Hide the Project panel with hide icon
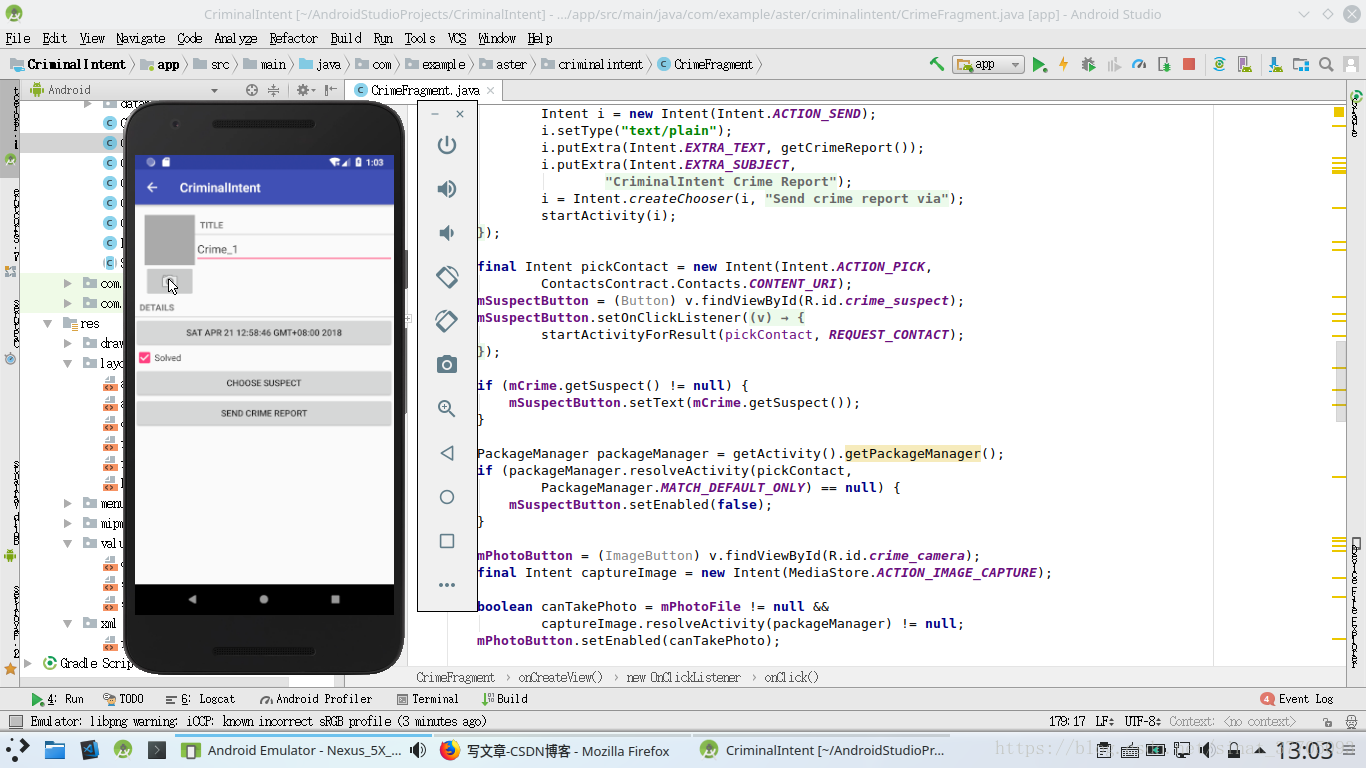 330,90
